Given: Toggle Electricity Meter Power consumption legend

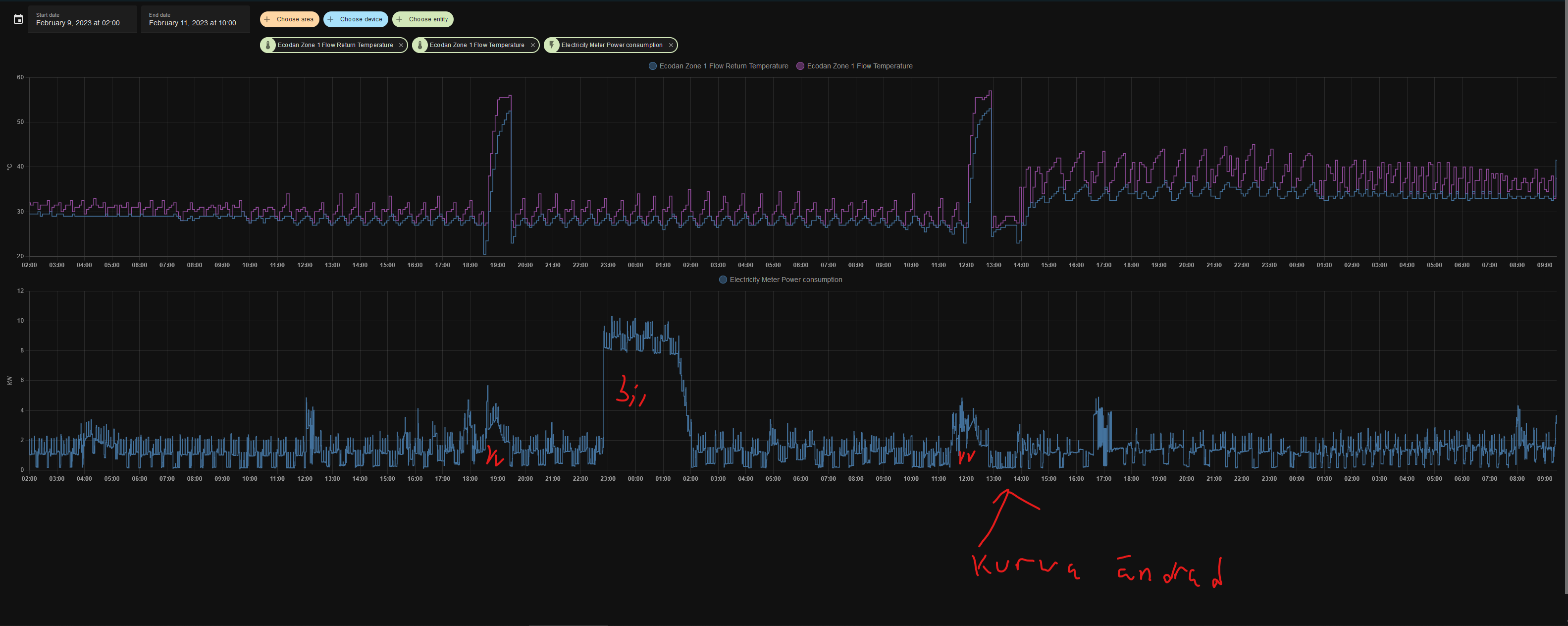Looking at the screenshot, I should coord(785,280).
